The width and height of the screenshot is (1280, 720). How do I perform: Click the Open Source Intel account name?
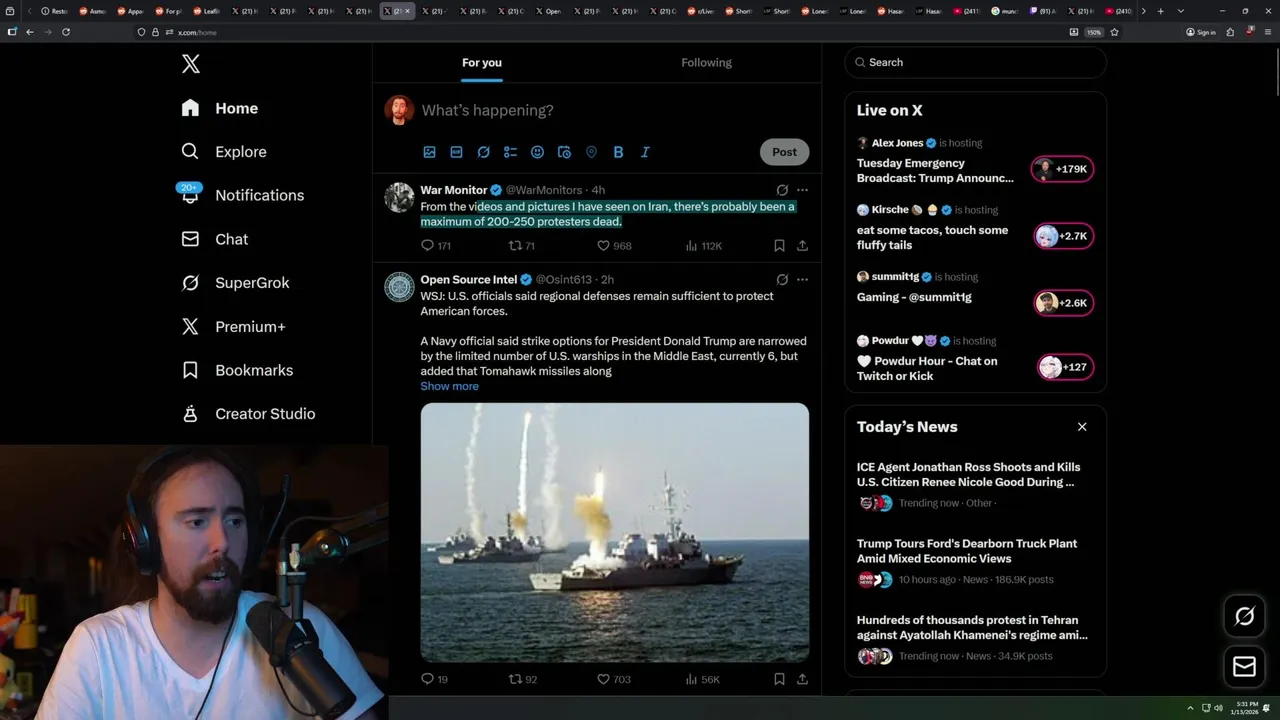tap(469, 280)
